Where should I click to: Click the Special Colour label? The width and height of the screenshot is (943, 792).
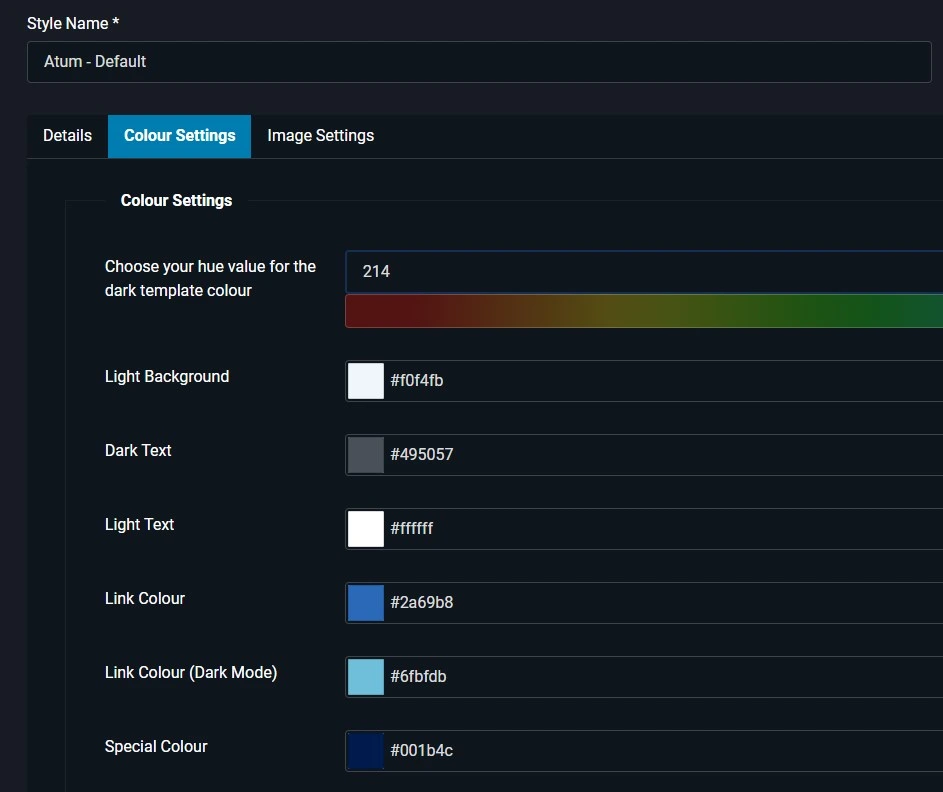[156, 746]
